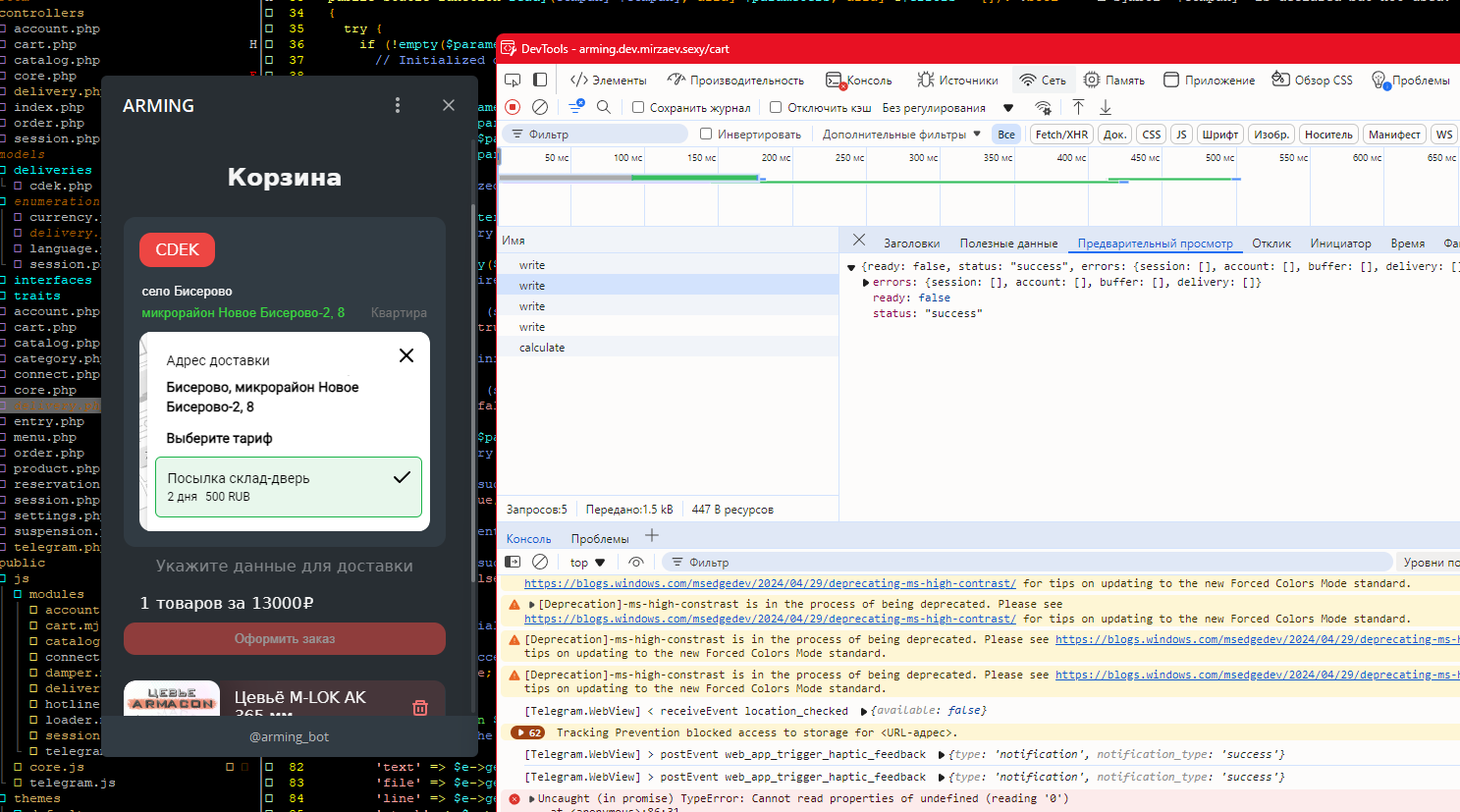The height and width of the screenshot is (812, 1460).
Task: Filter requests by JS type
Action: coord(1181,135)
